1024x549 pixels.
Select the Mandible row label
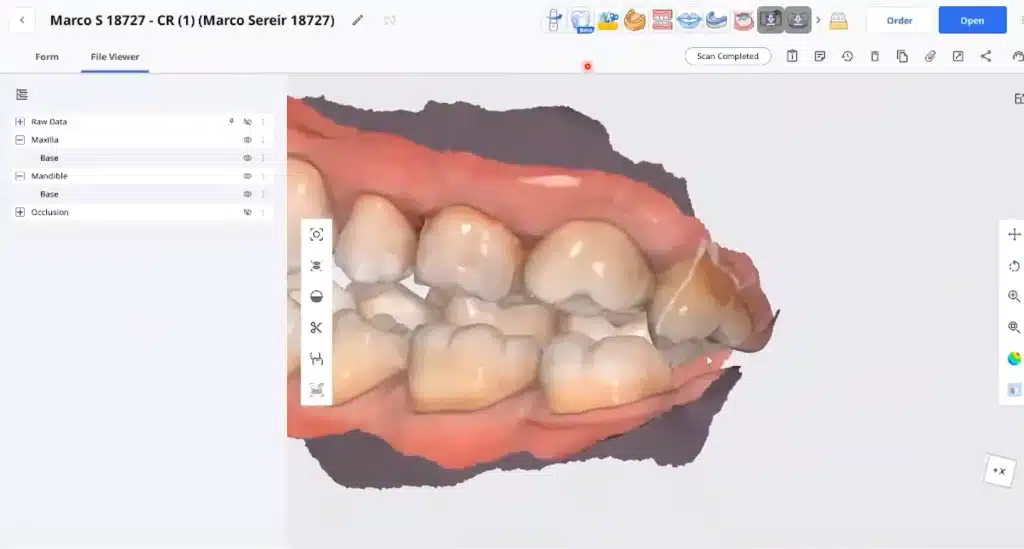click(x=50, y=176)
